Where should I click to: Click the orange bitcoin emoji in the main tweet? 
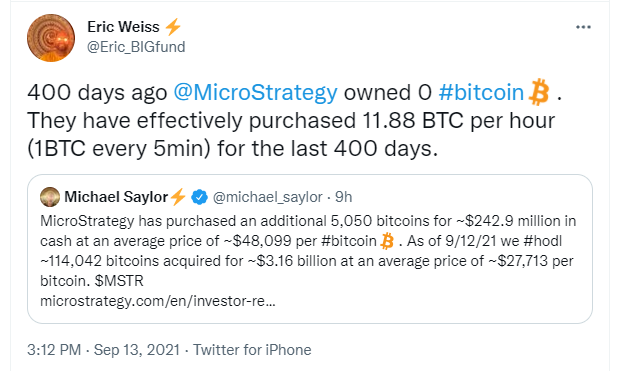[x=538, y=92]
